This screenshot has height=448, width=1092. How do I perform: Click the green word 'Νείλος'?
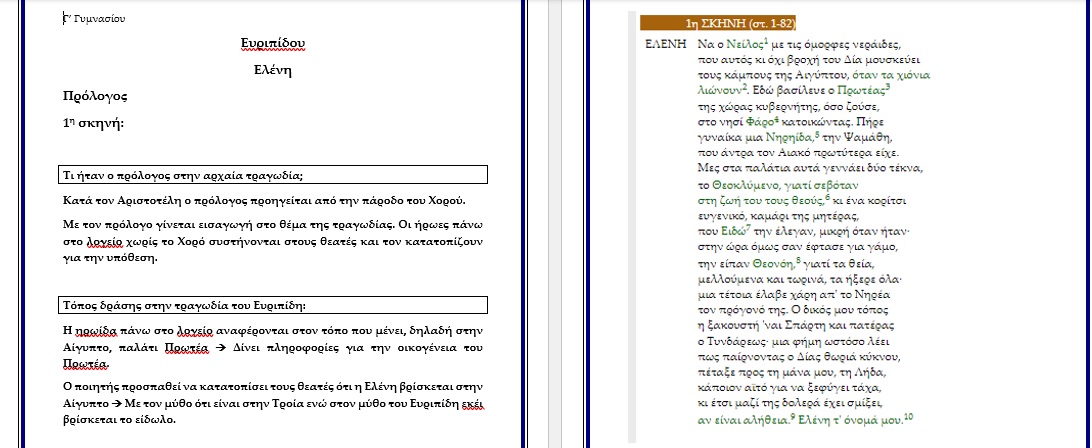[746, 44]
